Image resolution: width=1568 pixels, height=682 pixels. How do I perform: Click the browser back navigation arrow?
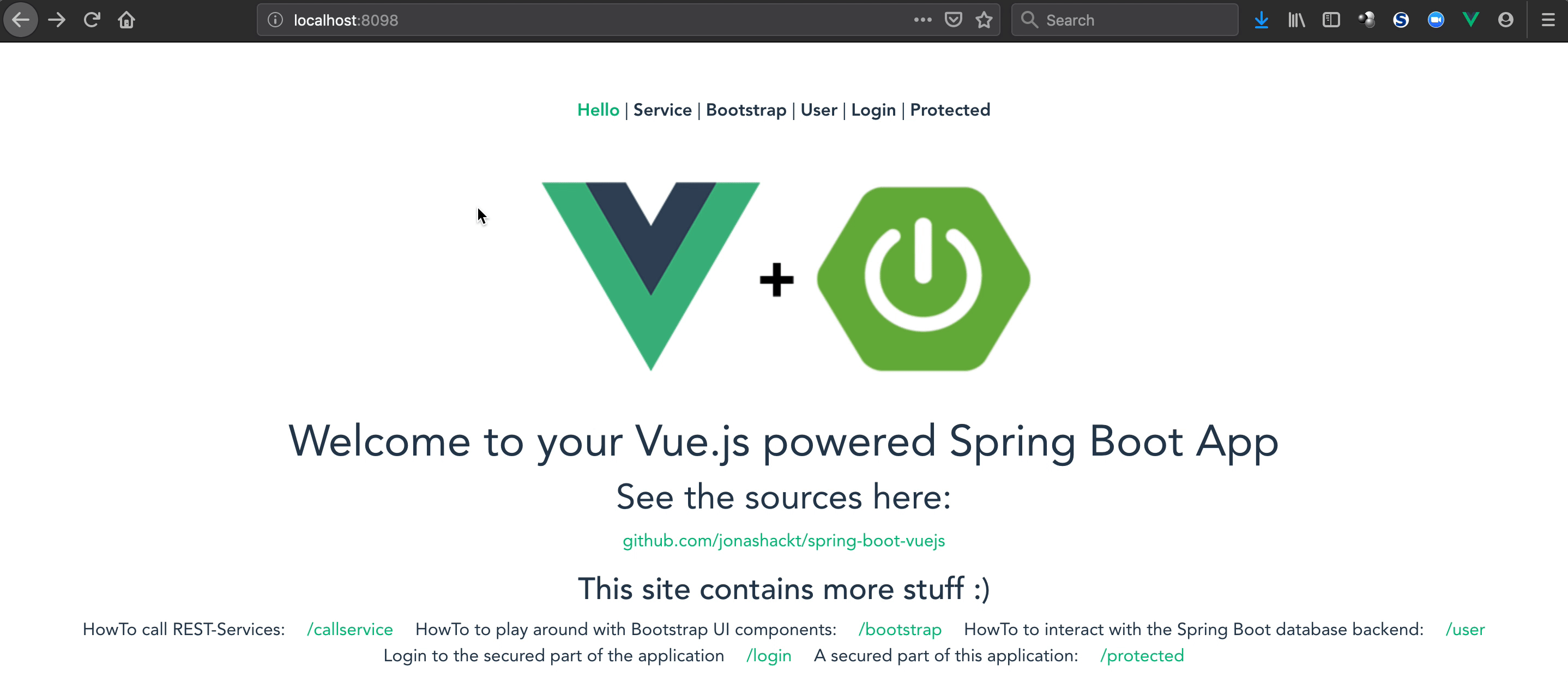(x=22, y=19)
